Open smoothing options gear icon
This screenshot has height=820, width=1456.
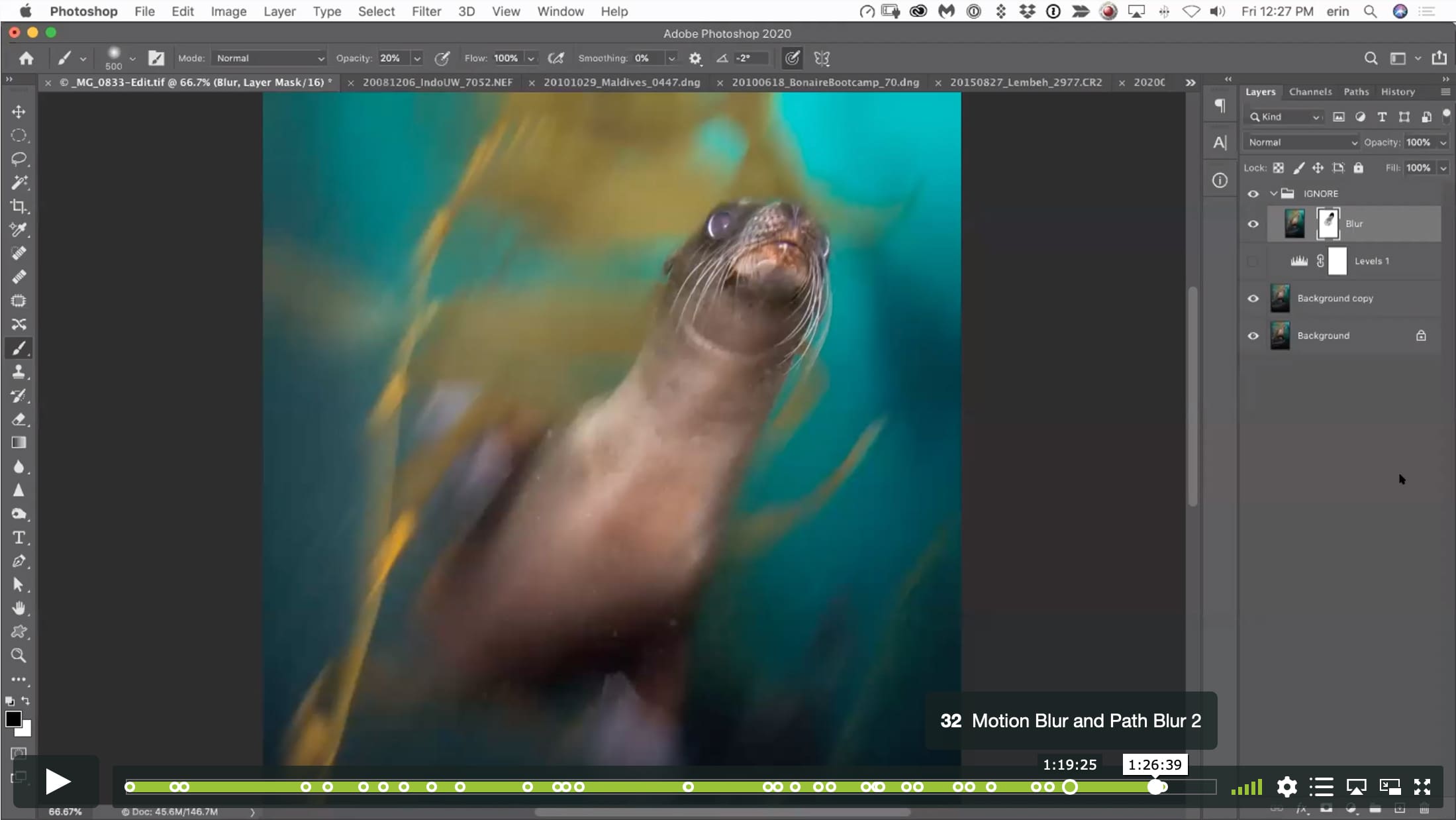click(695, 58)
